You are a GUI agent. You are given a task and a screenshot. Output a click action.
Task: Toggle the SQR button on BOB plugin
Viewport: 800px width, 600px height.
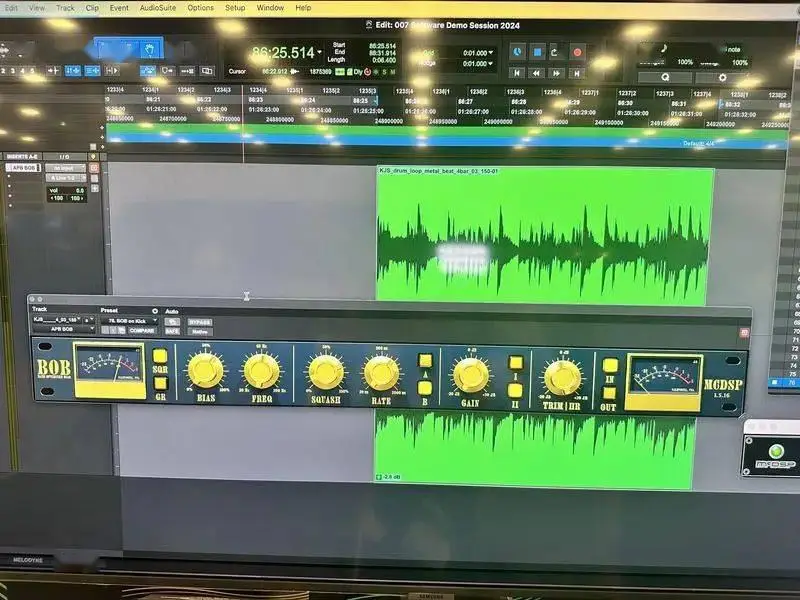pyautogui.click(x=160, y=356)
